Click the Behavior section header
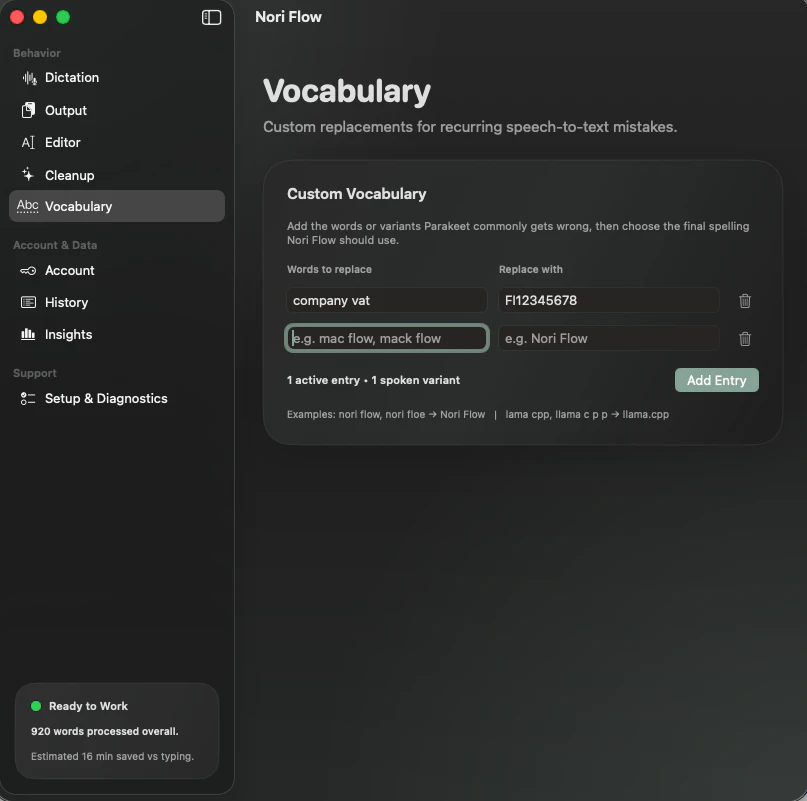The image size is (807, 801). coord(37,53)
